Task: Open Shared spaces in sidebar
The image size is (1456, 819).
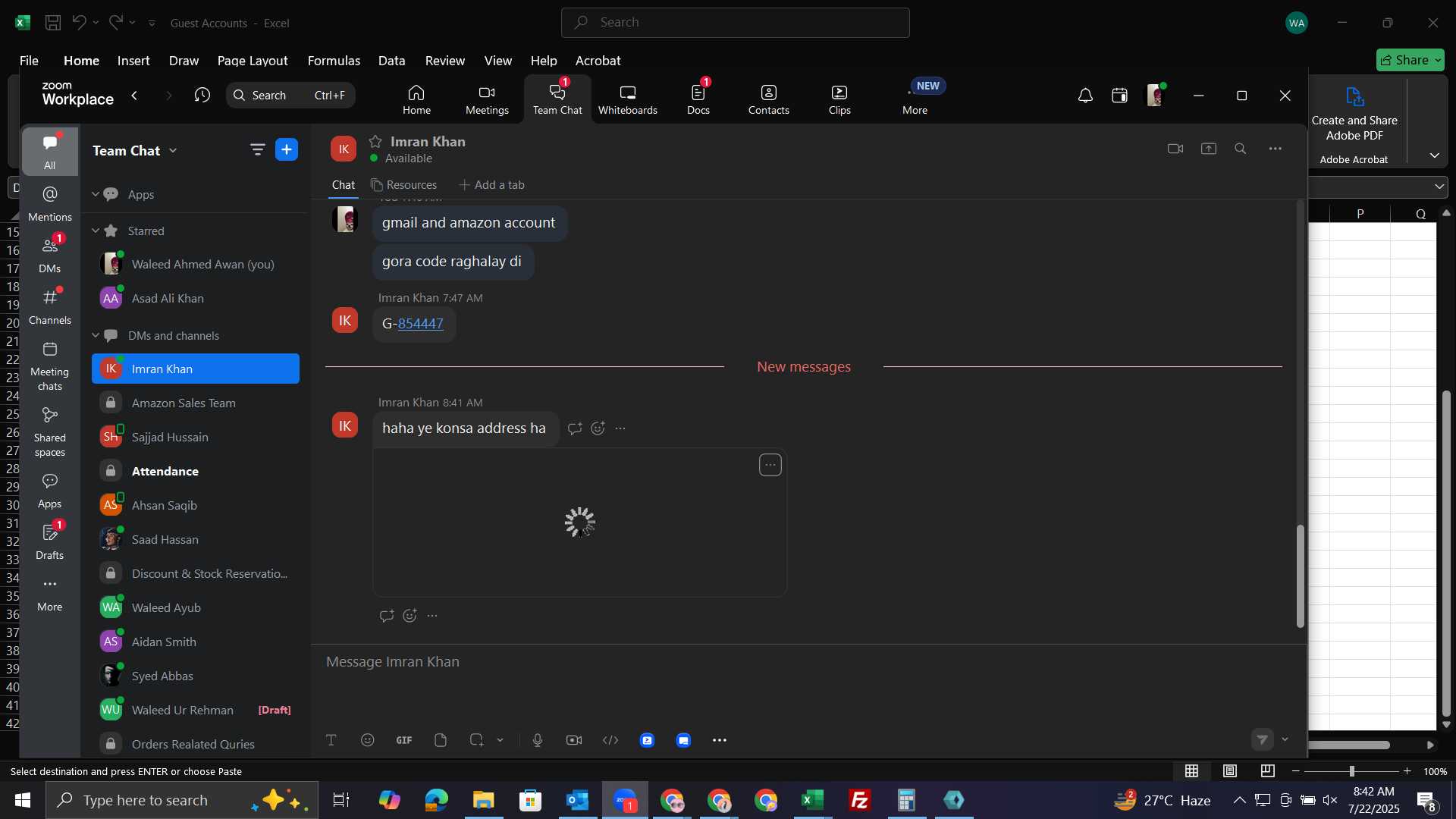Action: tap(50, 431)
